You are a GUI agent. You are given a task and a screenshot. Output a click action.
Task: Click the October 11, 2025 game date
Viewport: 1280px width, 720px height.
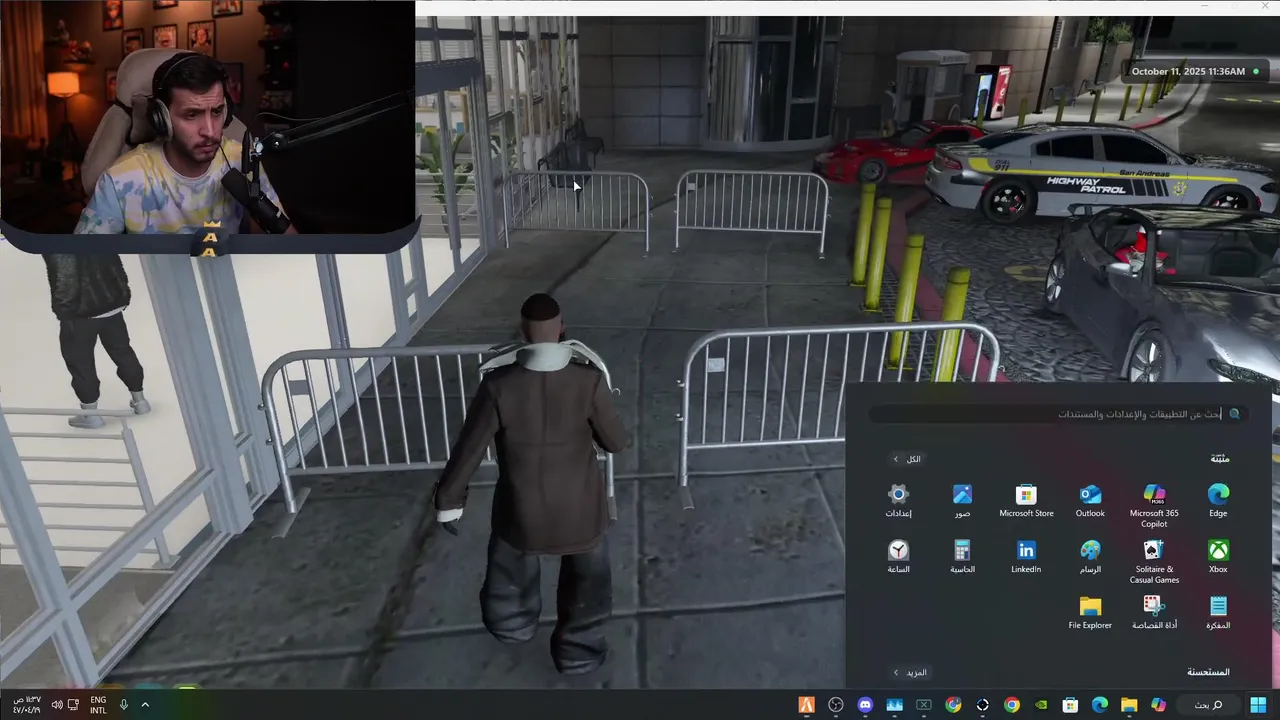(1188, 72)
